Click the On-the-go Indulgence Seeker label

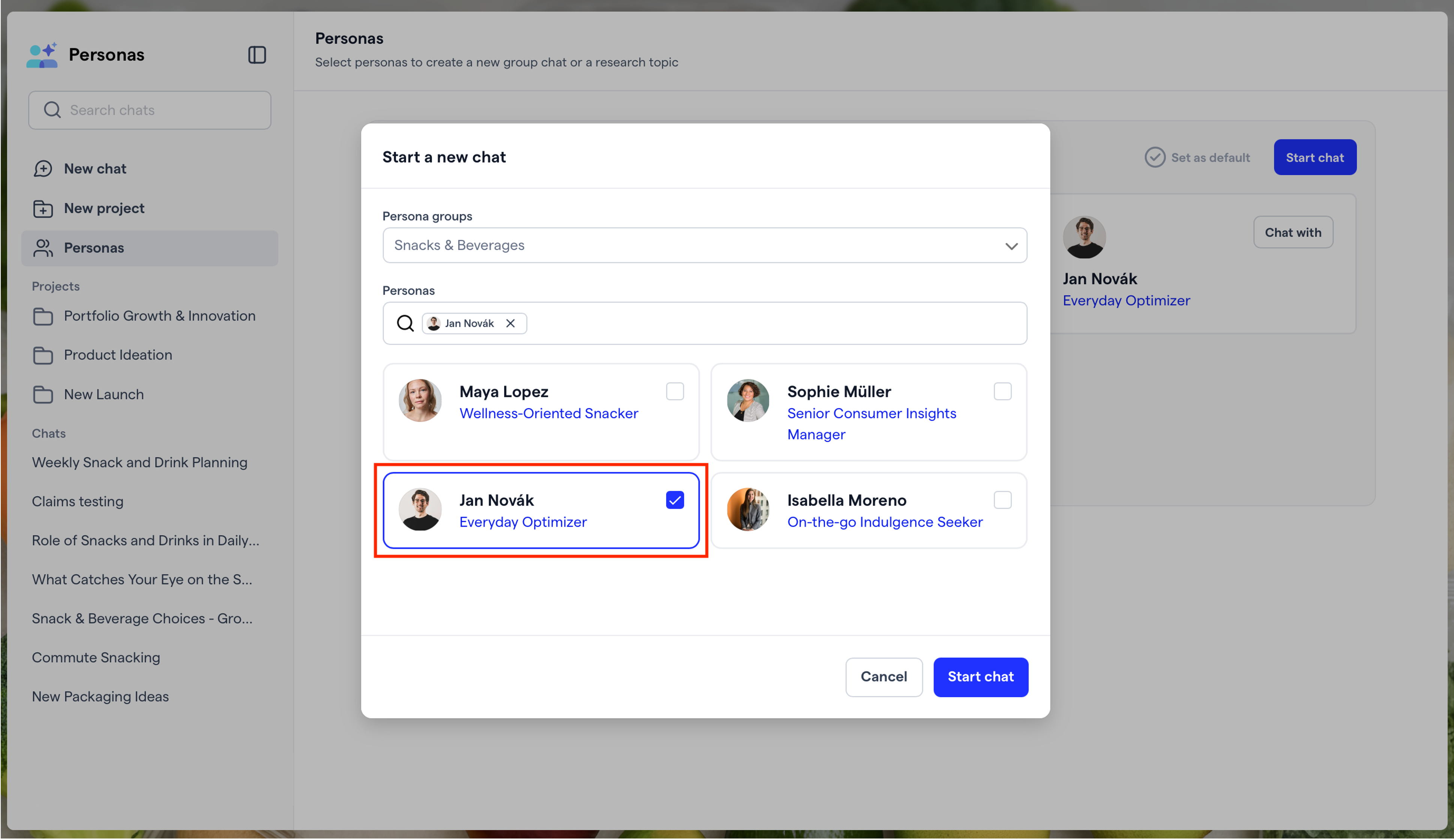coord(885,523)
